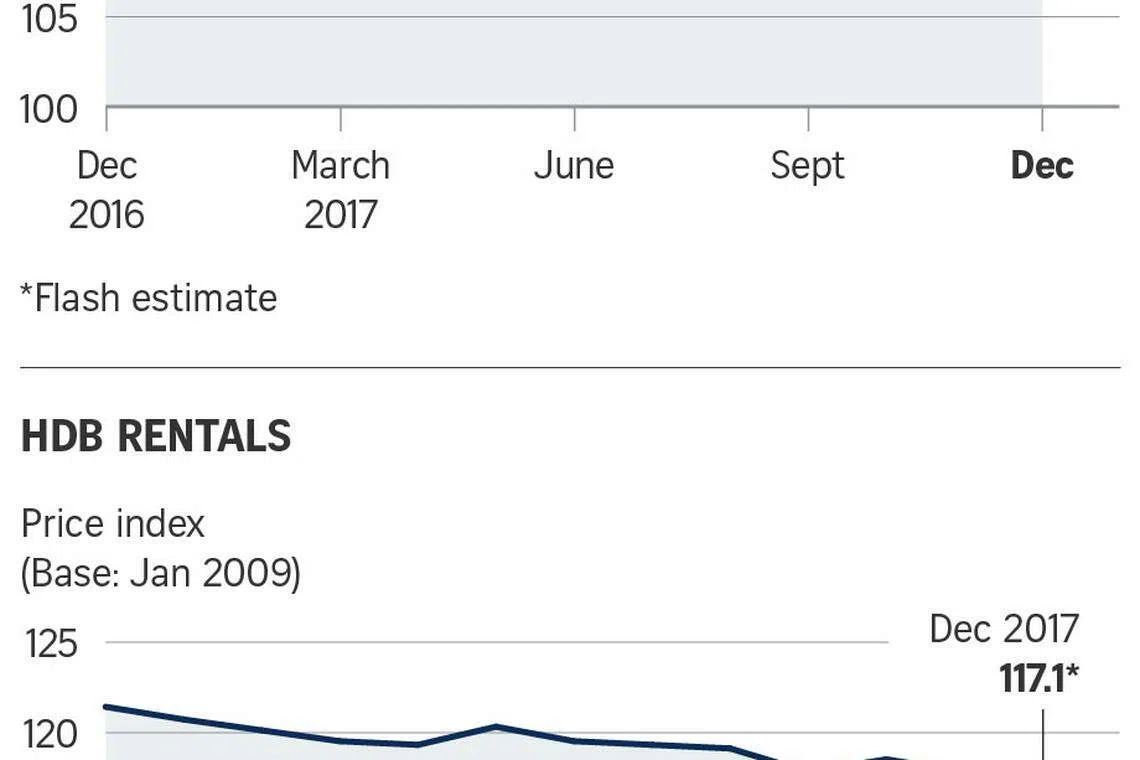The image size is (1140, 760).
Task: Click the Base: Jan 2009 text
Action: click(160, 574)
